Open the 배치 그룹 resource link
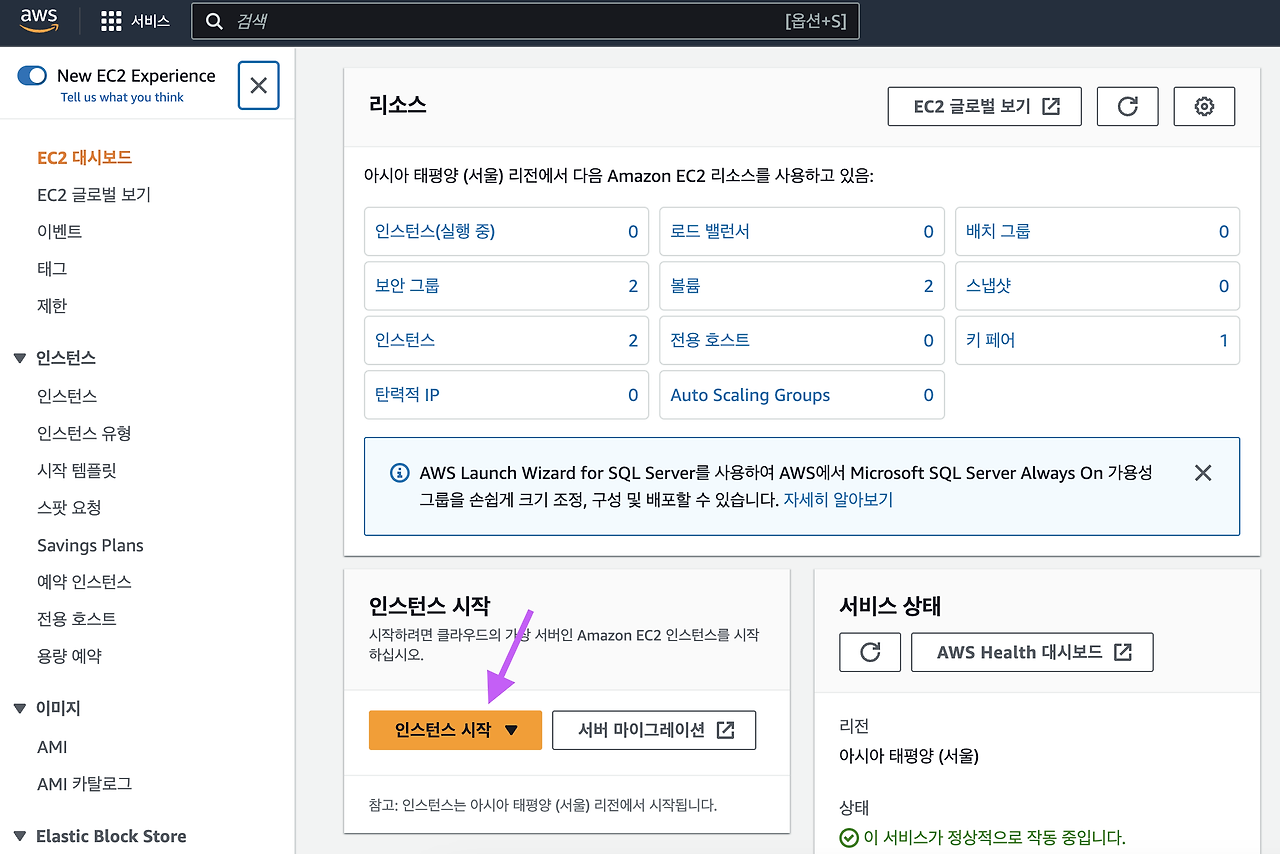Image resolution: width=1280 pixels, height=854 pixels. [998, 231]
